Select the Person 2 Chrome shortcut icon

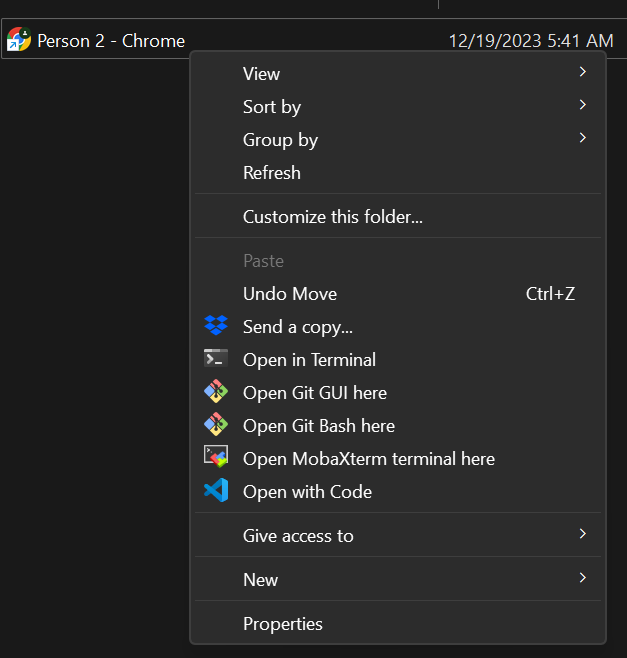(x=18, y=39)
